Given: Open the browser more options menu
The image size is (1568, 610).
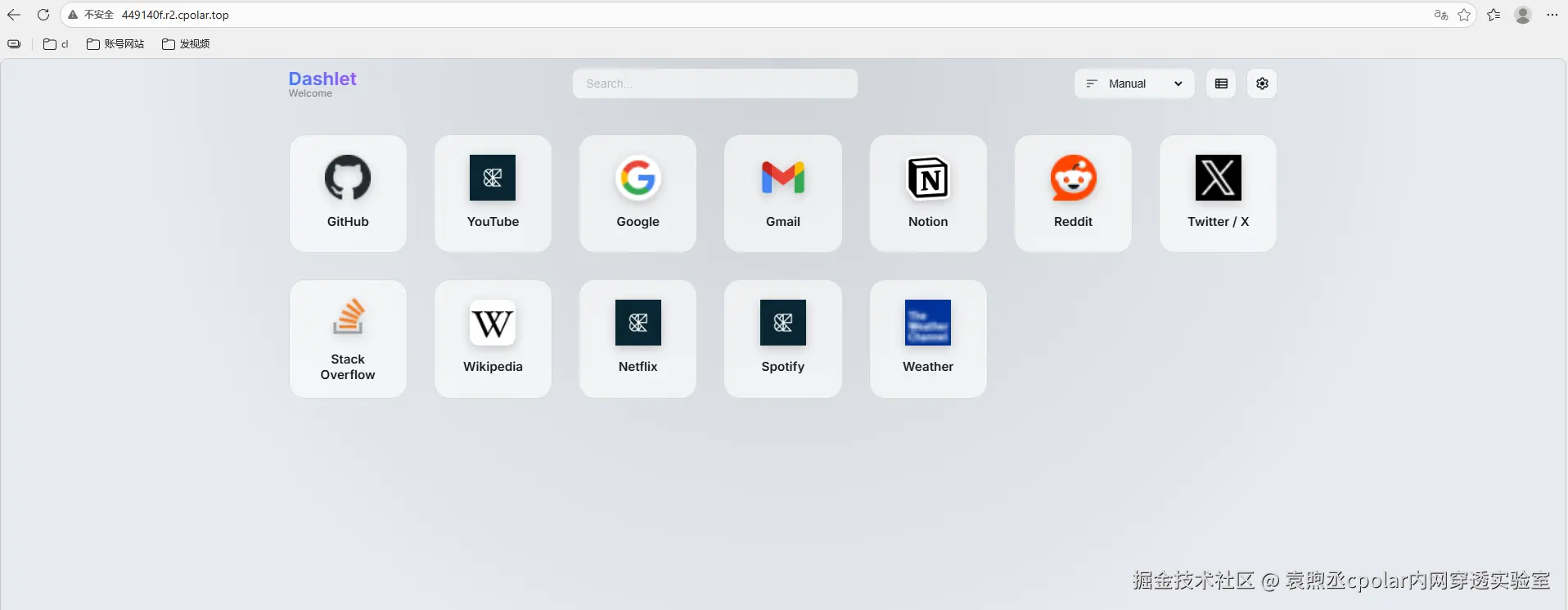Looking at the screenshot, I should 1552,15.
